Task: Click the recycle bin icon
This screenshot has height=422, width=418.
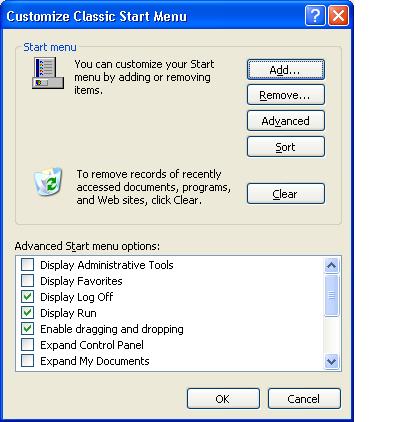Action: (48, 181)
